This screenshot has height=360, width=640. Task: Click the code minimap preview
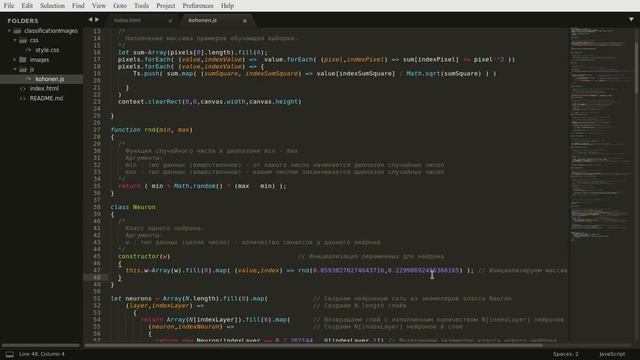click(601, 135)
